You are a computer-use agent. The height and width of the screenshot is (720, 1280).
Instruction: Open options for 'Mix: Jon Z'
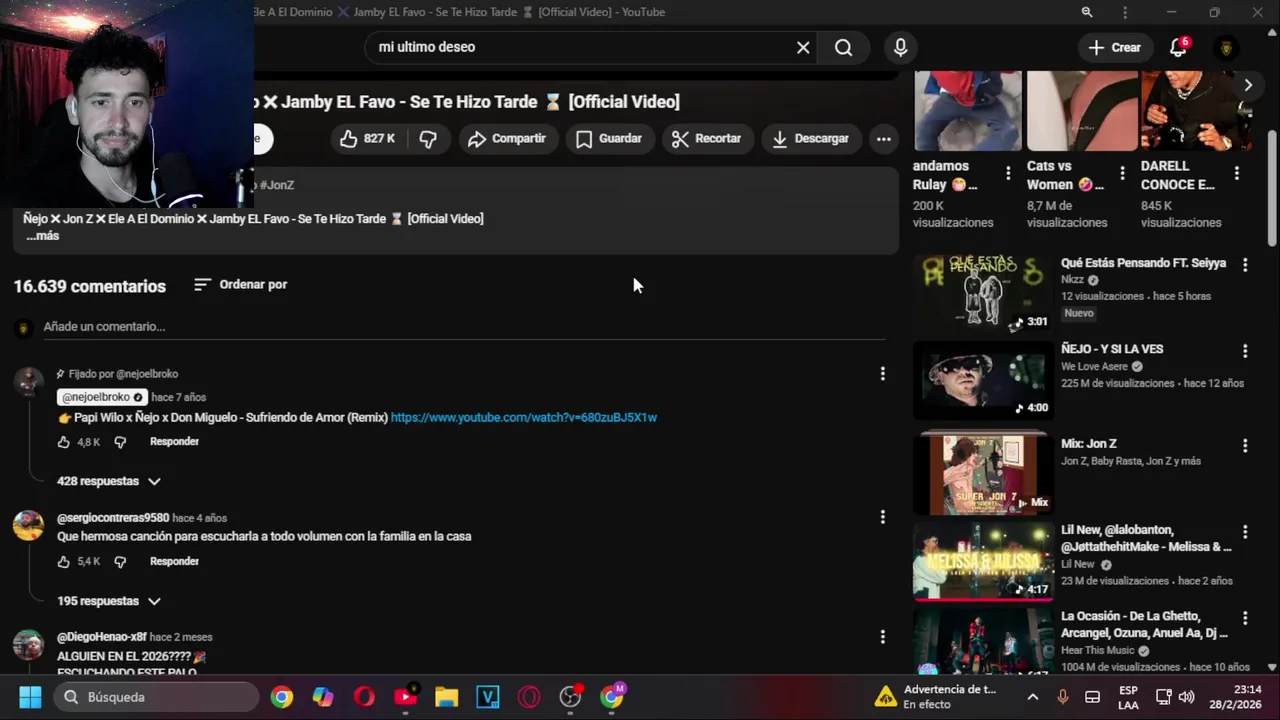[1245, 446]
